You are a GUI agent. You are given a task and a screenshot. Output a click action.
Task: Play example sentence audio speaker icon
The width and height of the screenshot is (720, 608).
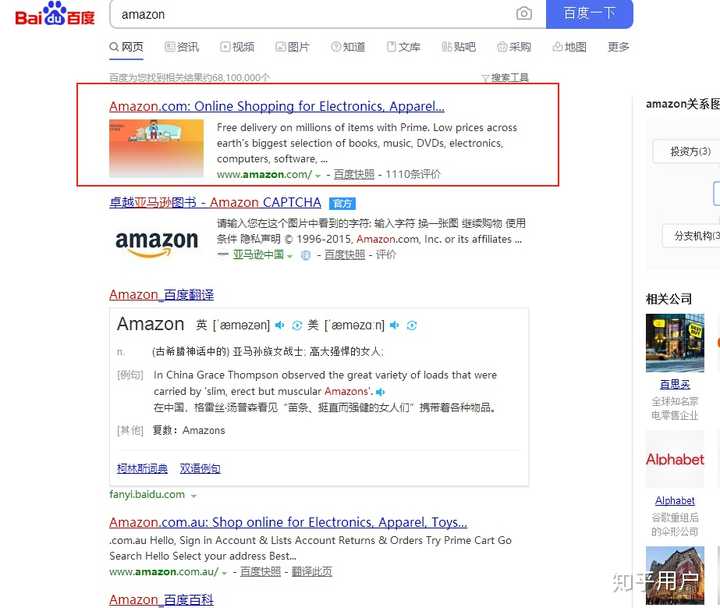click(x=380, y=392)
